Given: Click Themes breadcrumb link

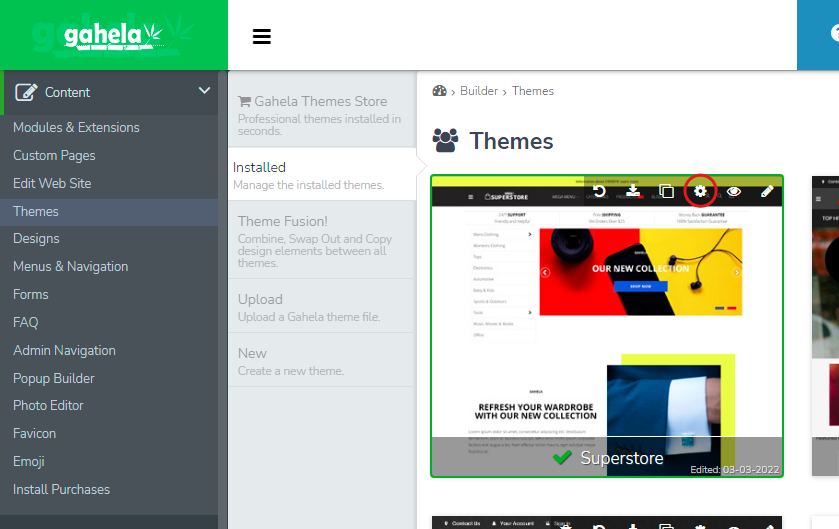Looking at the screenshot, I should [x=532, y=91].
